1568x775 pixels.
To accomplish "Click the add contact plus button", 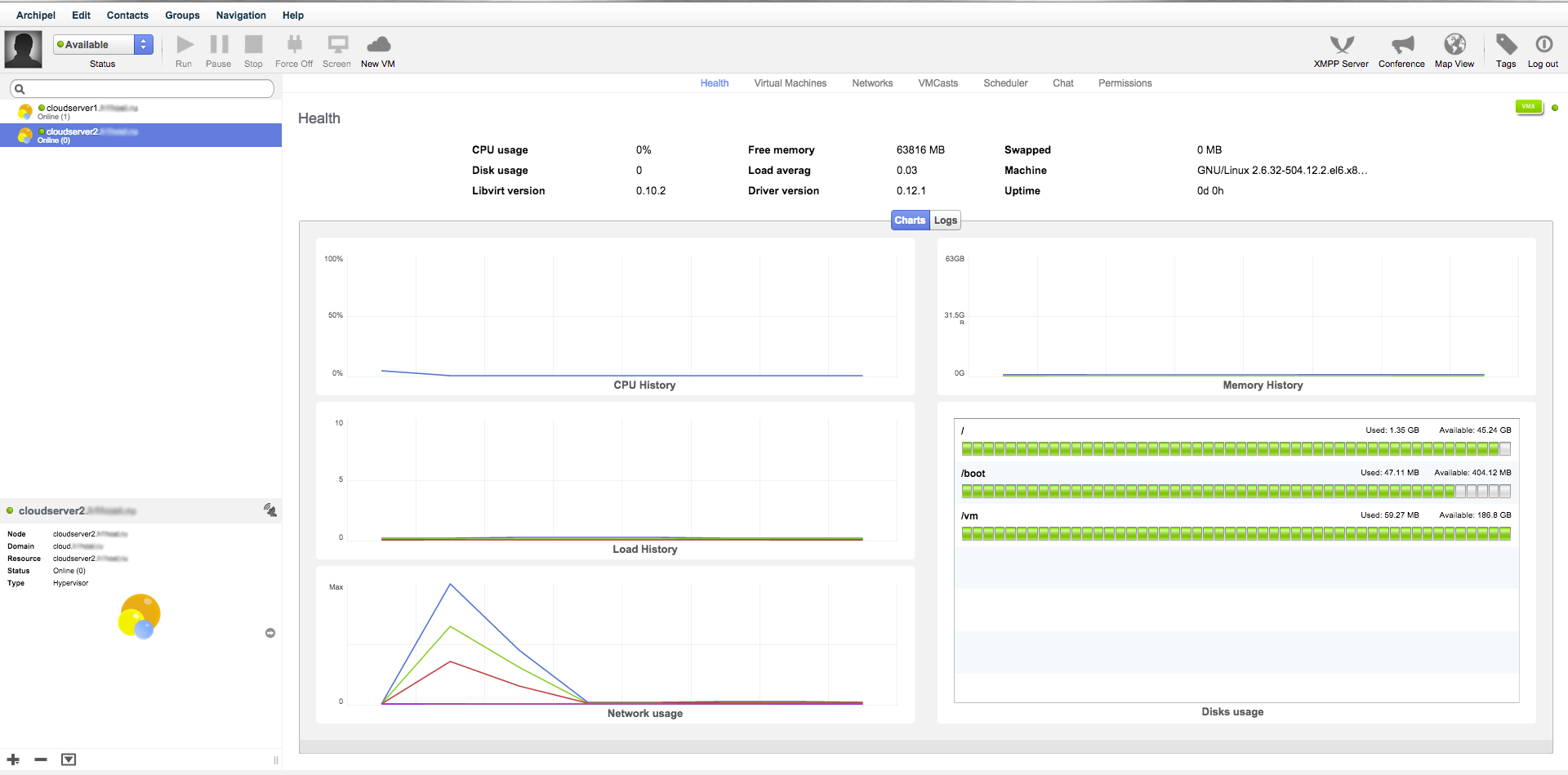I will click(14, 759).
